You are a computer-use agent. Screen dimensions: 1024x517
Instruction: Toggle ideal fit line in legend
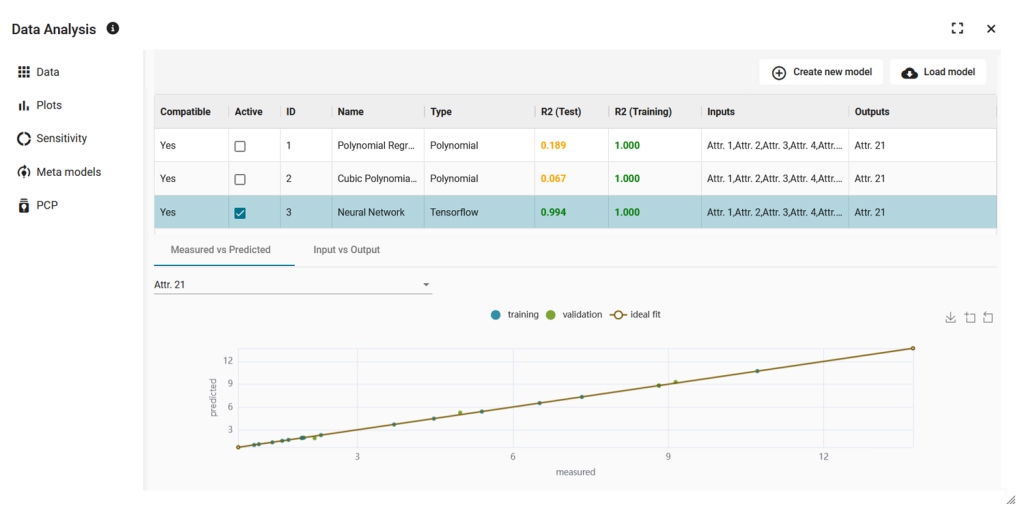click(635, 315)
